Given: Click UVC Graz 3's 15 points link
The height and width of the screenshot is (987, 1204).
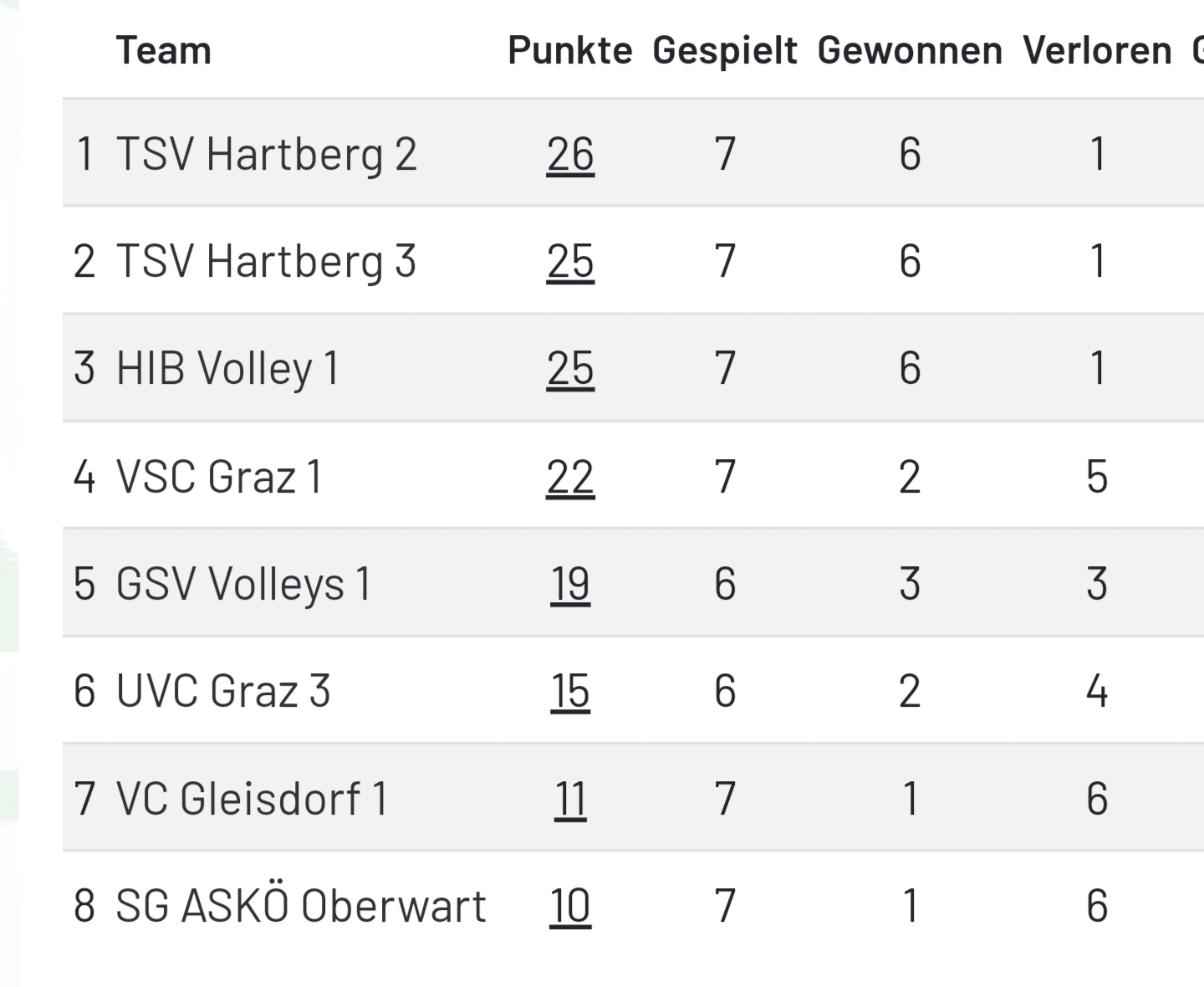Looking at the screenshot, I should pyautogui.click(x=570, y=691).
